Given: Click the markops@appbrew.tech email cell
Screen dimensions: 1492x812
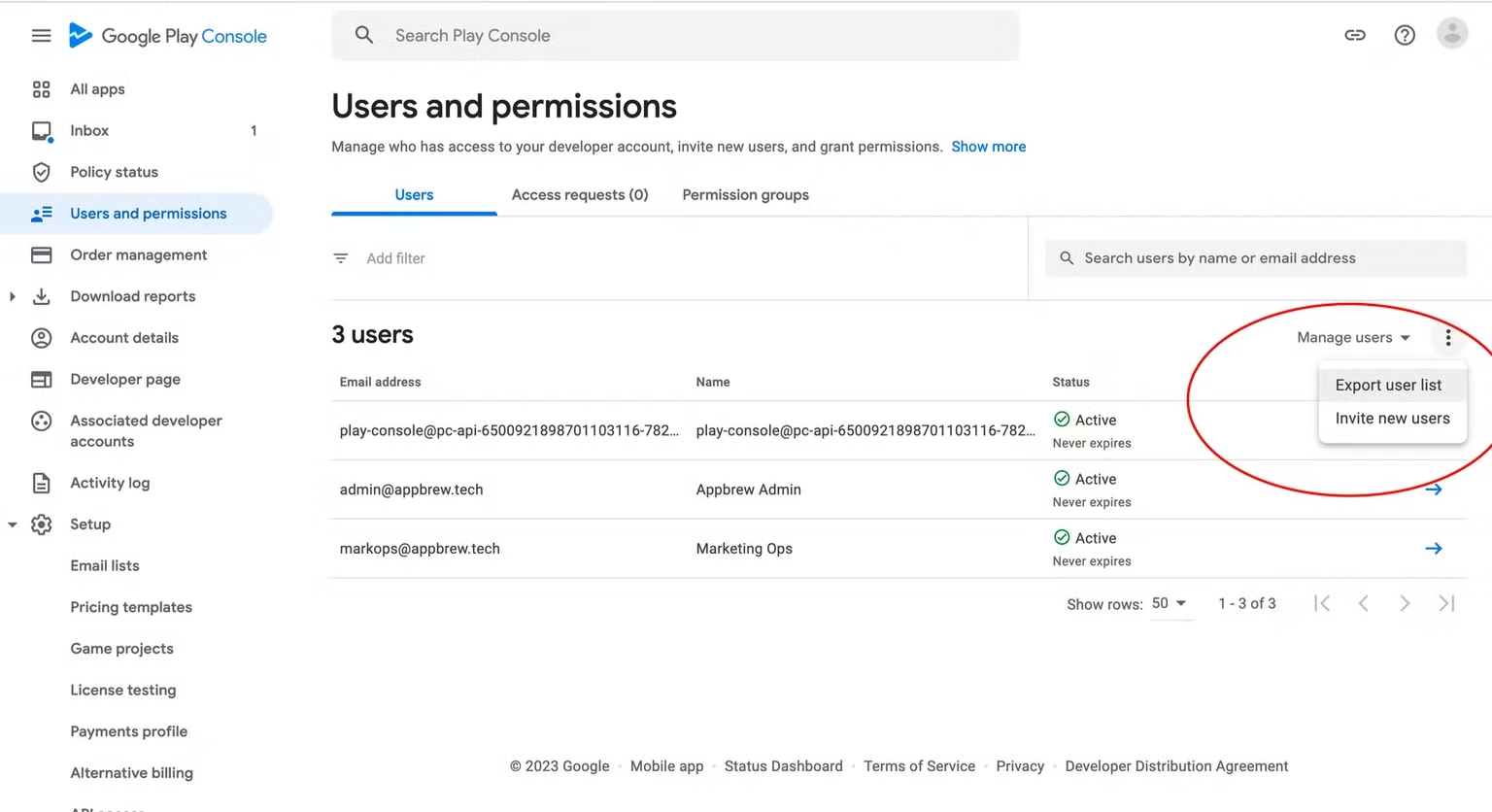Looking at the screenshot, I should coord(420,549).
